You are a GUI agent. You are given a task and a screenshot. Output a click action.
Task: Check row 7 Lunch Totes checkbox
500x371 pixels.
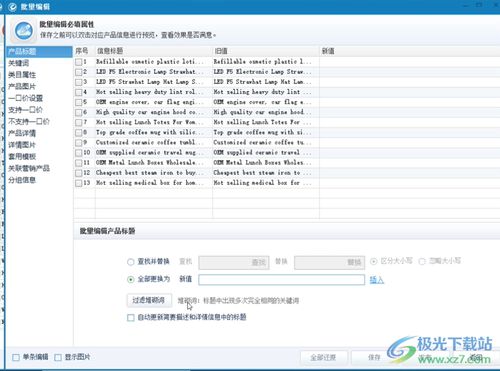78,123
